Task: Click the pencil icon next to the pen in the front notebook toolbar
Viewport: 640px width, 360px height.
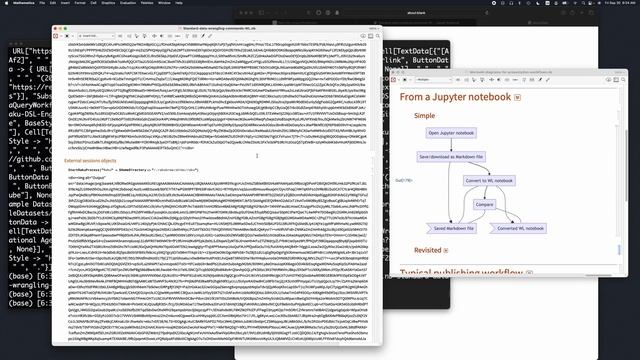Action: [210, 36]
